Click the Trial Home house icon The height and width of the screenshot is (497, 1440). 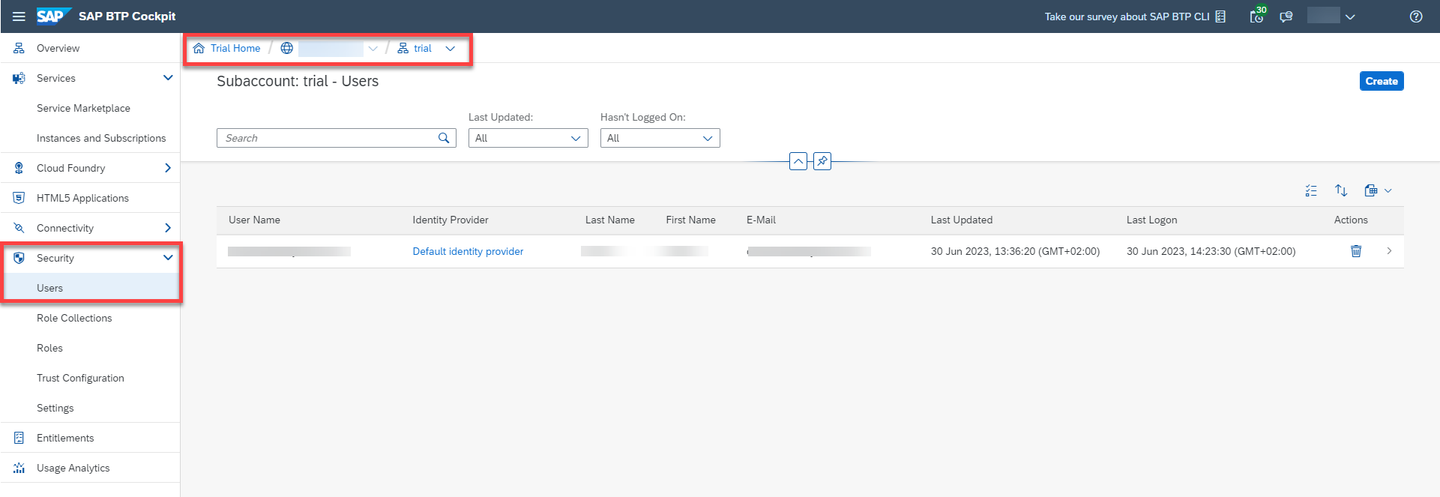click(199, 48)
